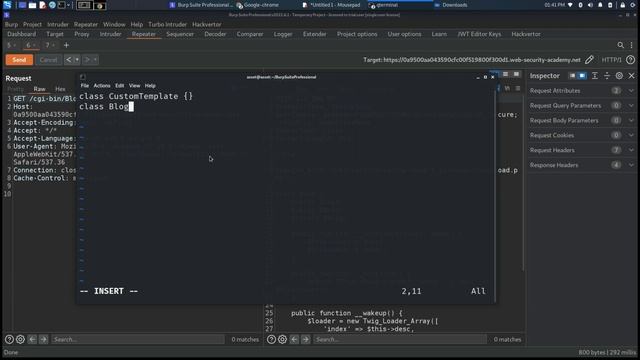Click request search previous match arrow
The width and height of the screenshot is (640, 360).
pos(32,339)
